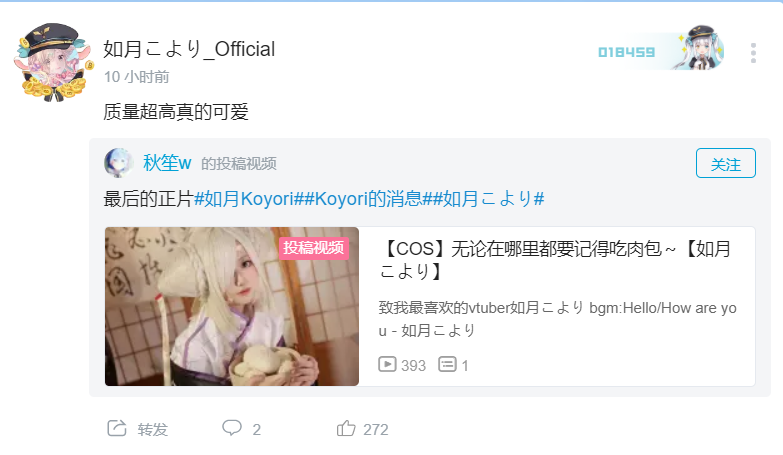Viewport: 783px width, 455px height.
Task: Open the #如月こより# hashtag
Action: coord(488,199)
